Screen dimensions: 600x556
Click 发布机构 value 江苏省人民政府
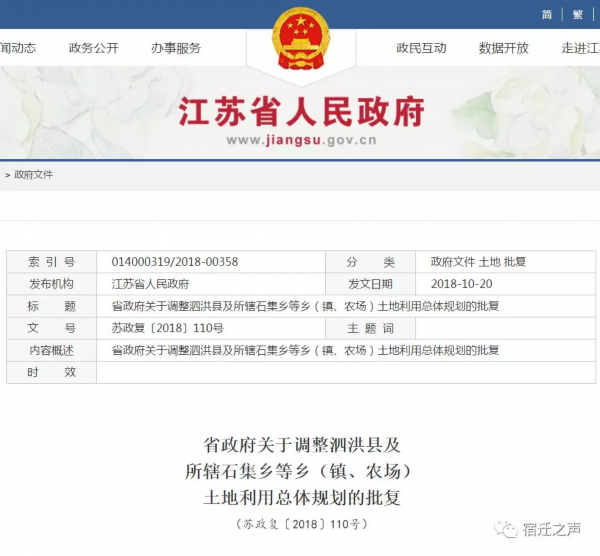(x=150, y=284)
